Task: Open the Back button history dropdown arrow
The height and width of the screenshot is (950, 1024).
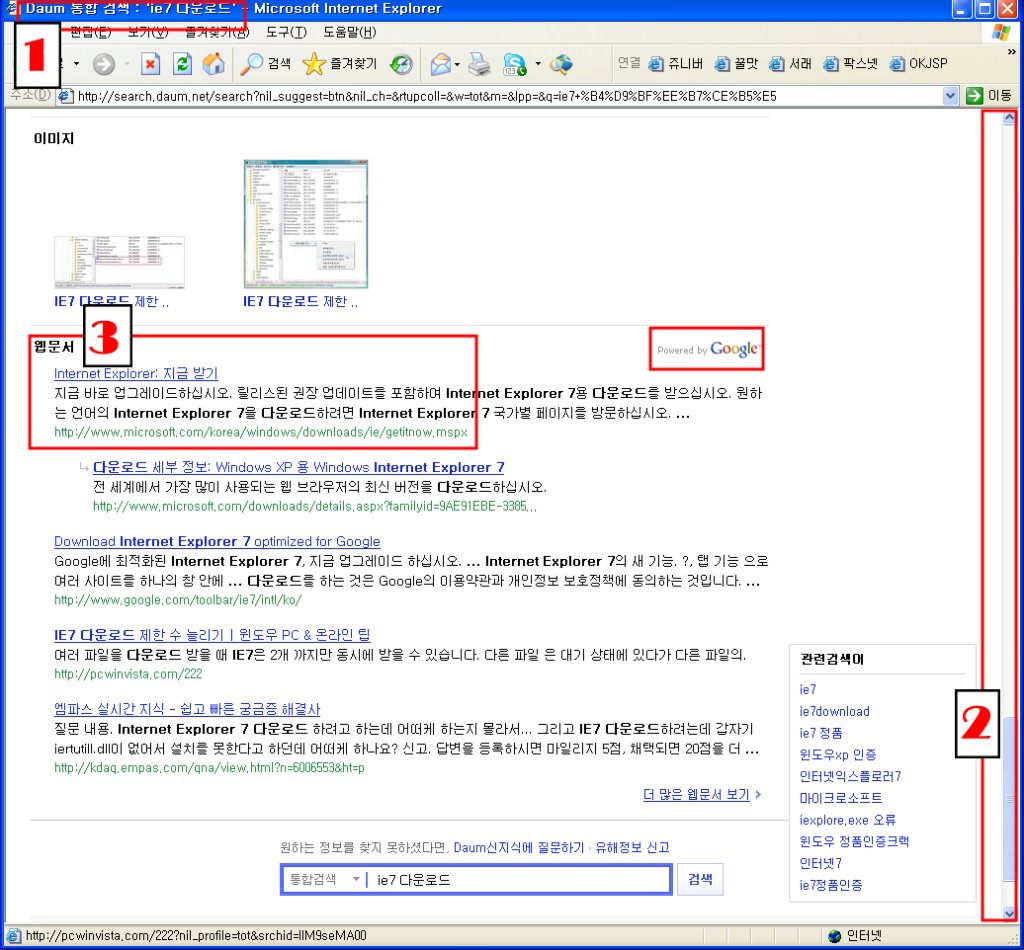Action: pyautogui.click(x=76, y=63)
